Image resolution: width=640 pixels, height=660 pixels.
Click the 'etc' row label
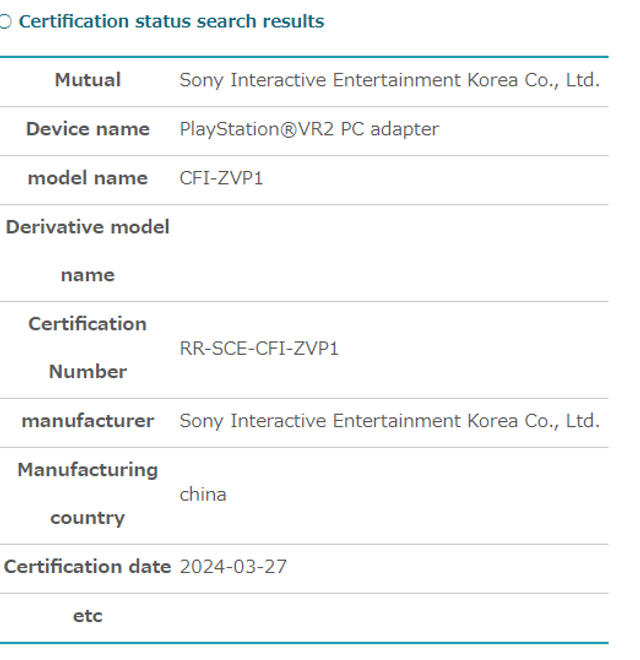[x=88, y=616]
